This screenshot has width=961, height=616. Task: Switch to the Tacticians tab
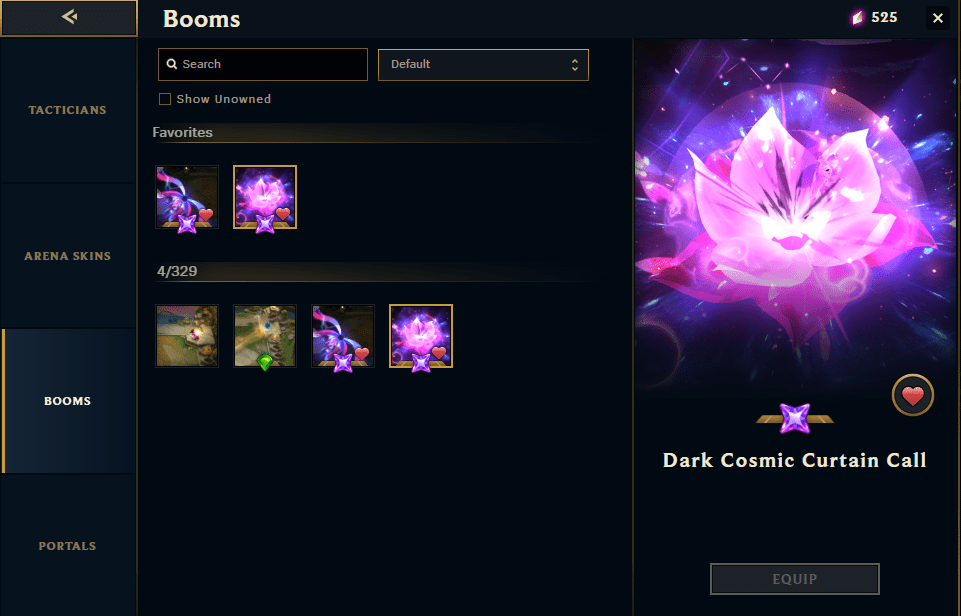67,110
